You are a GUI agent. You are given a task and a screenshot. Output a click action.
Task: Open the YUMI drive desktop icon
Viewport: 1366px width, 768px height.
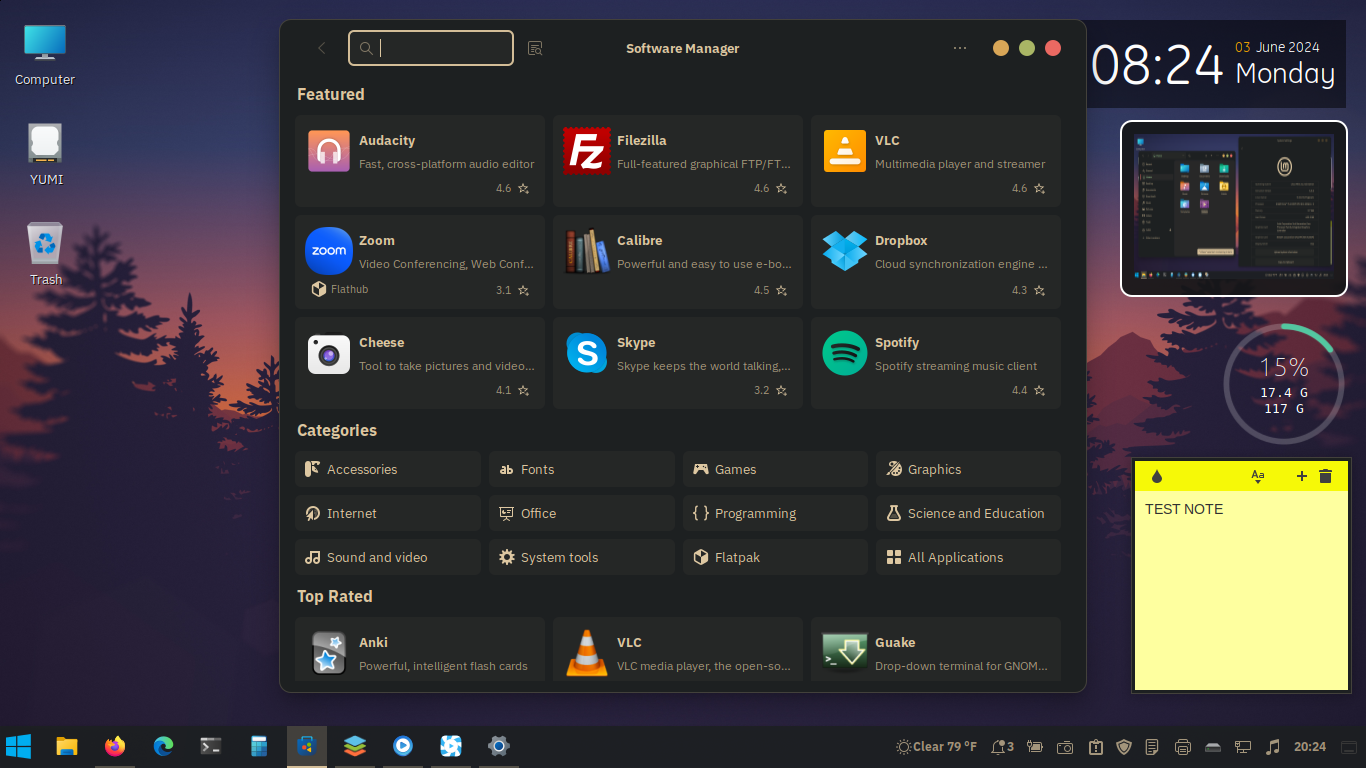(46, 155)
